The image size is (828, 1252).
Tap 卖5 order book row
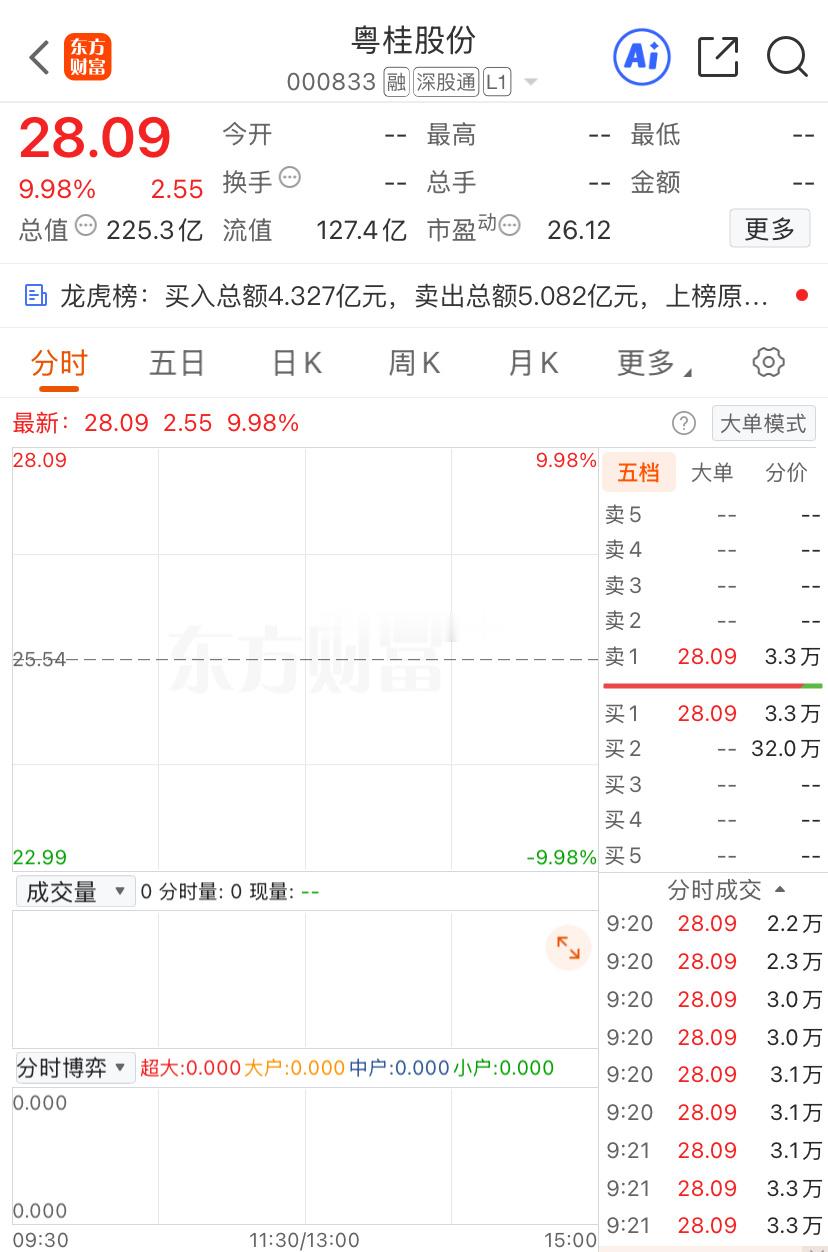(712, 515)
